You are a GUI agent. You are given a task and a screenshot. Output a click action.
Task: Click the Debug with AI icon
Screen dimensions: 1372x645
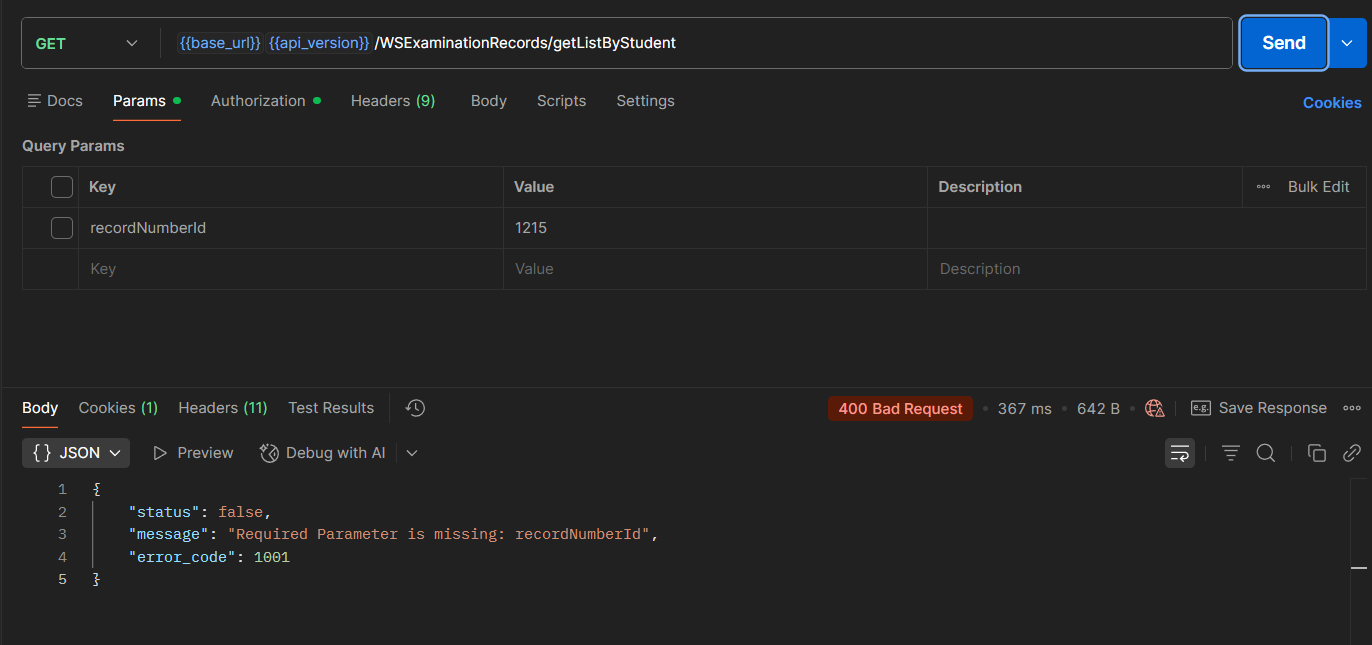[269, 453]
